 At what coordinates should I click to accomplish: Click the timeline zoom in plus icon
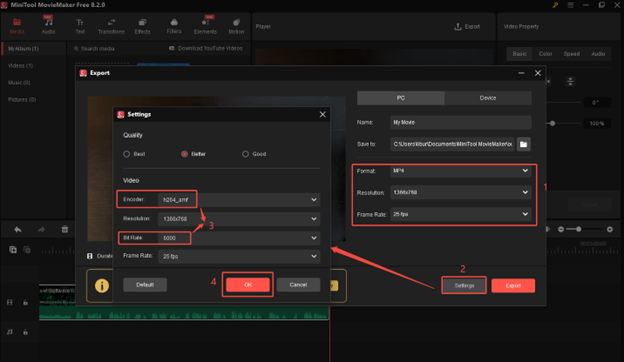(x=610, y=229)
